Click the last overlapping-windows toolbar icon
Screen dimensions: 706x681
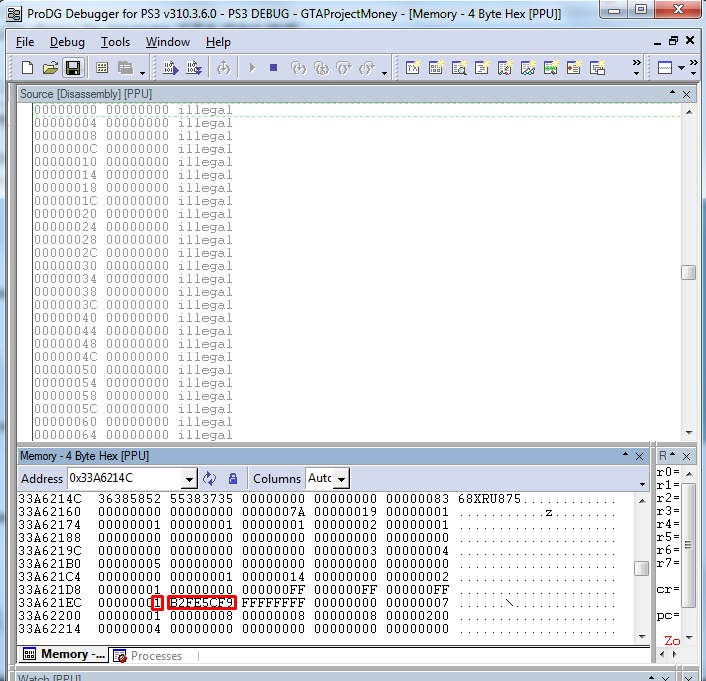[597, 68]
